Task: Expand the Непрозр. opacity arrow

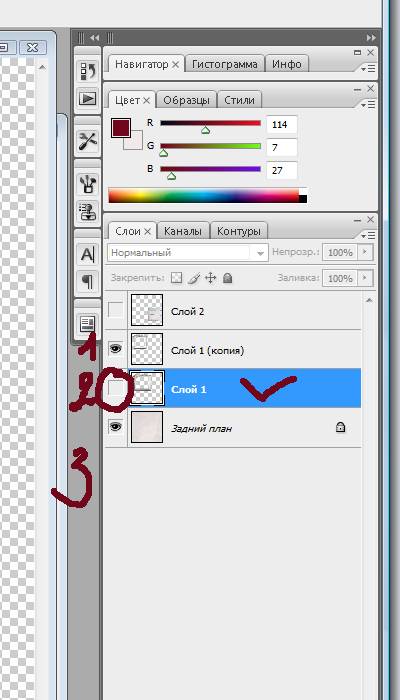Action: coord(365,252)
